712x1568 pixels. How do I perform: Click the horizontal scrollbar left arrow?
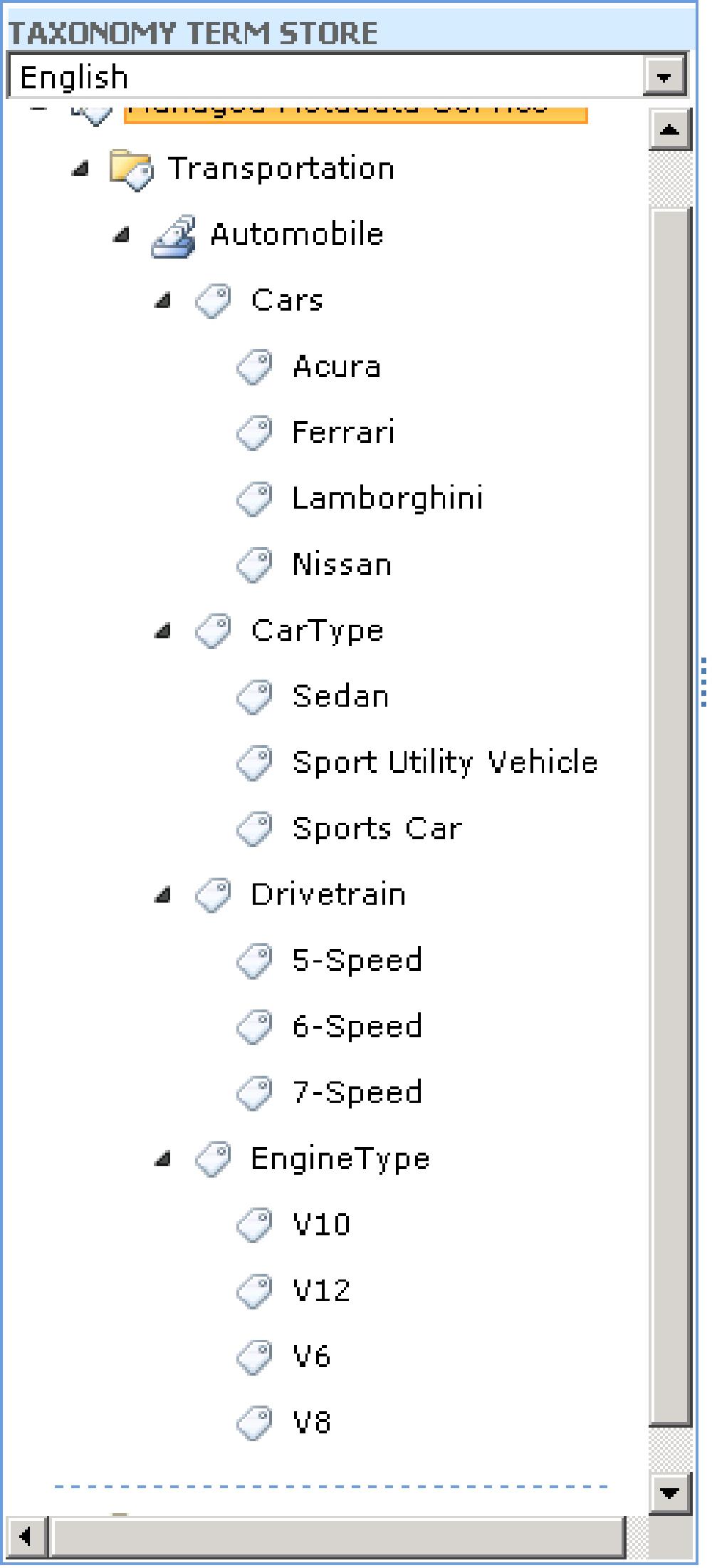pyautogui.click(x=26, y=1536)
